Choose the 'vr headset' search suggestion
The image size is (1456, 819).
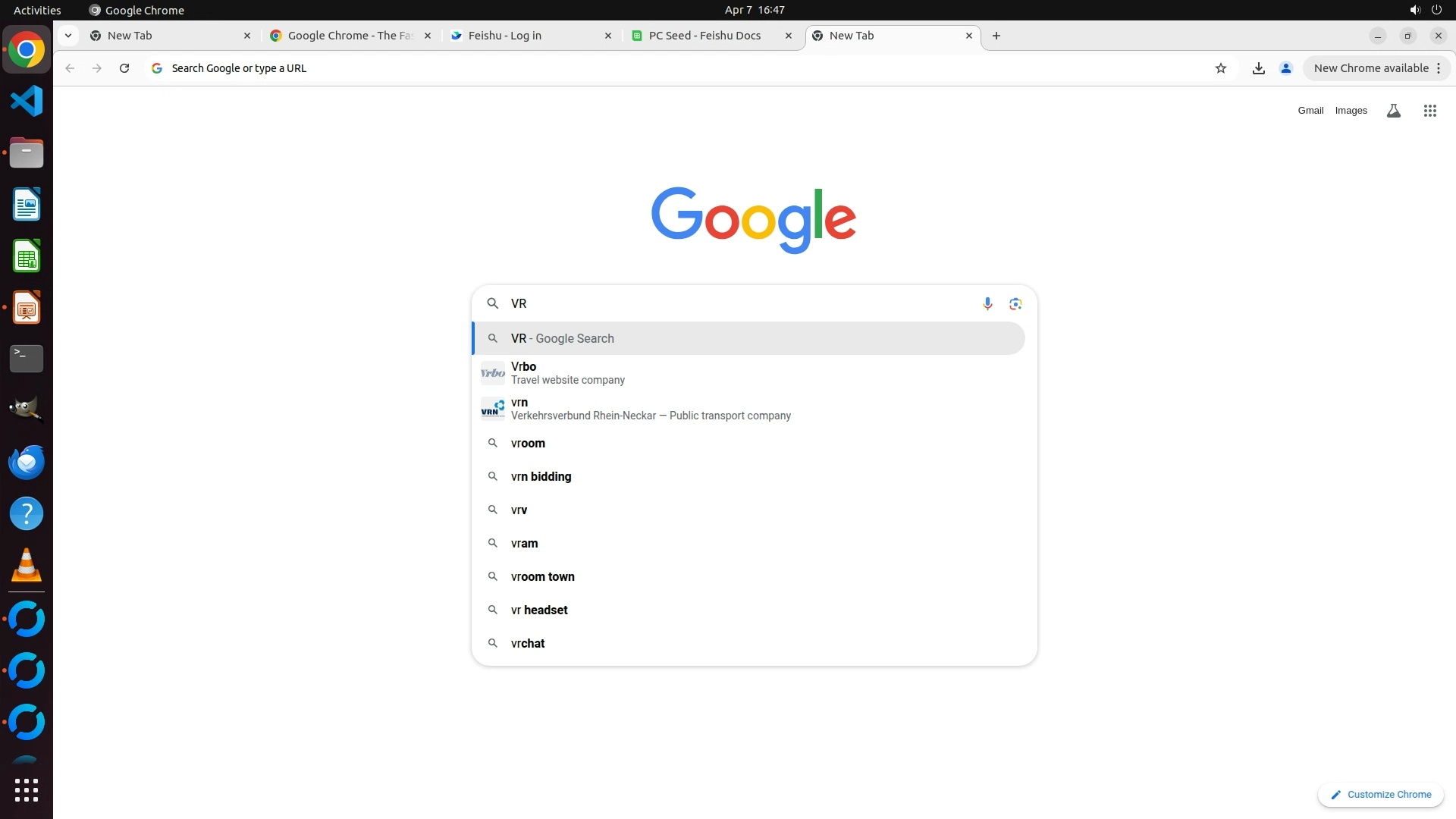[x=539, y=610]
